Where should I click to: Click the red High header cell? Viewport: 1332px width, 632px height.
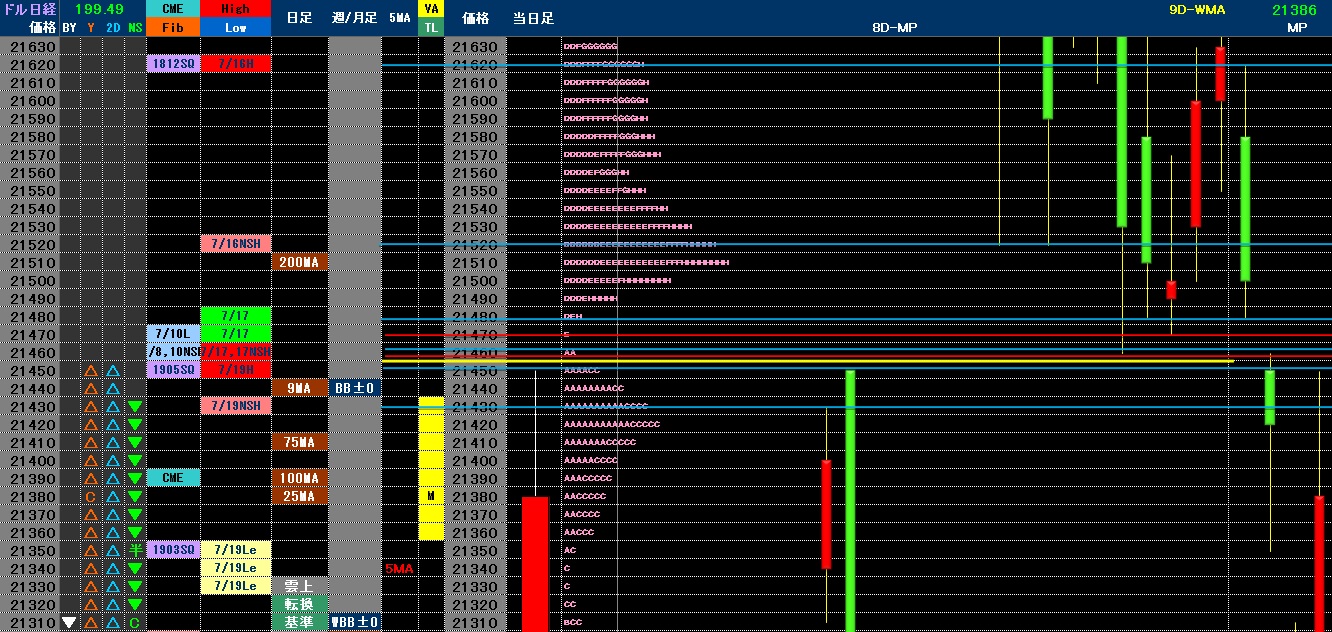click(x=236, y=9)
